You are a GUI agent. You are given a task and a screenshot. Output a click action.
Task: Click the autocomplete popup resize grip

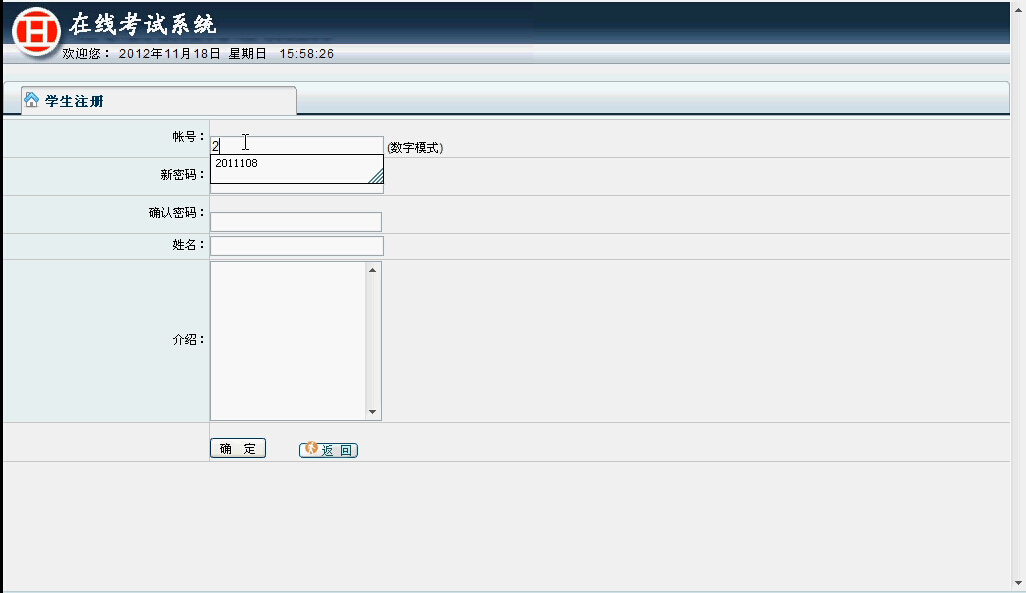pyautogui.click(x=376, y=175)
